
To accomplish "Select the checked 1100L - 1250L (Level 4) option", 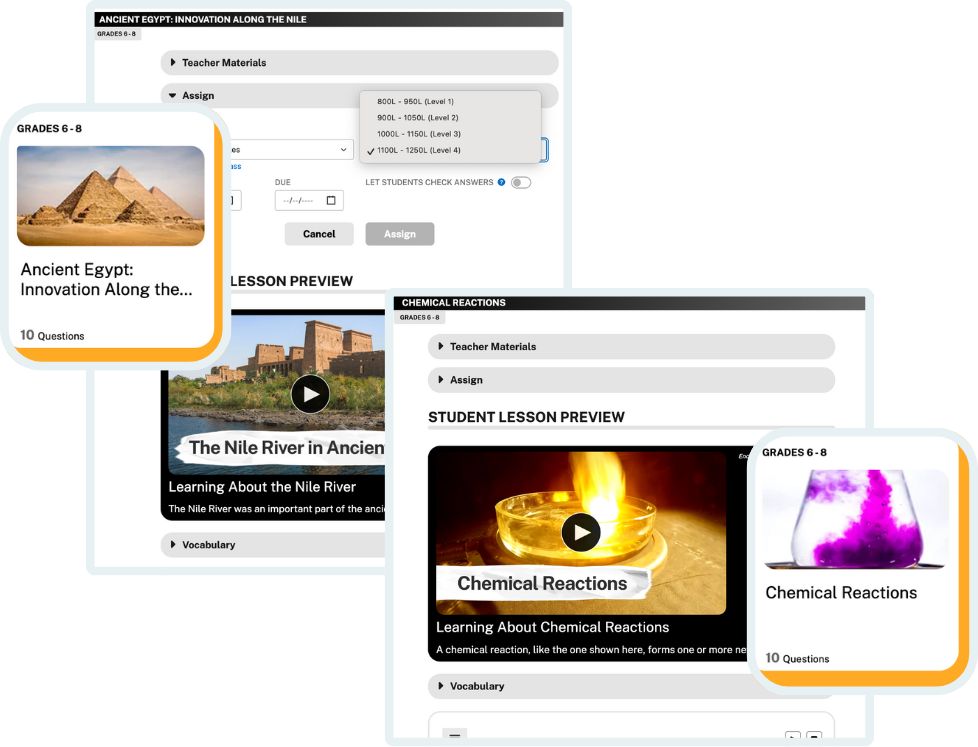I will click(x=418, y=150).
